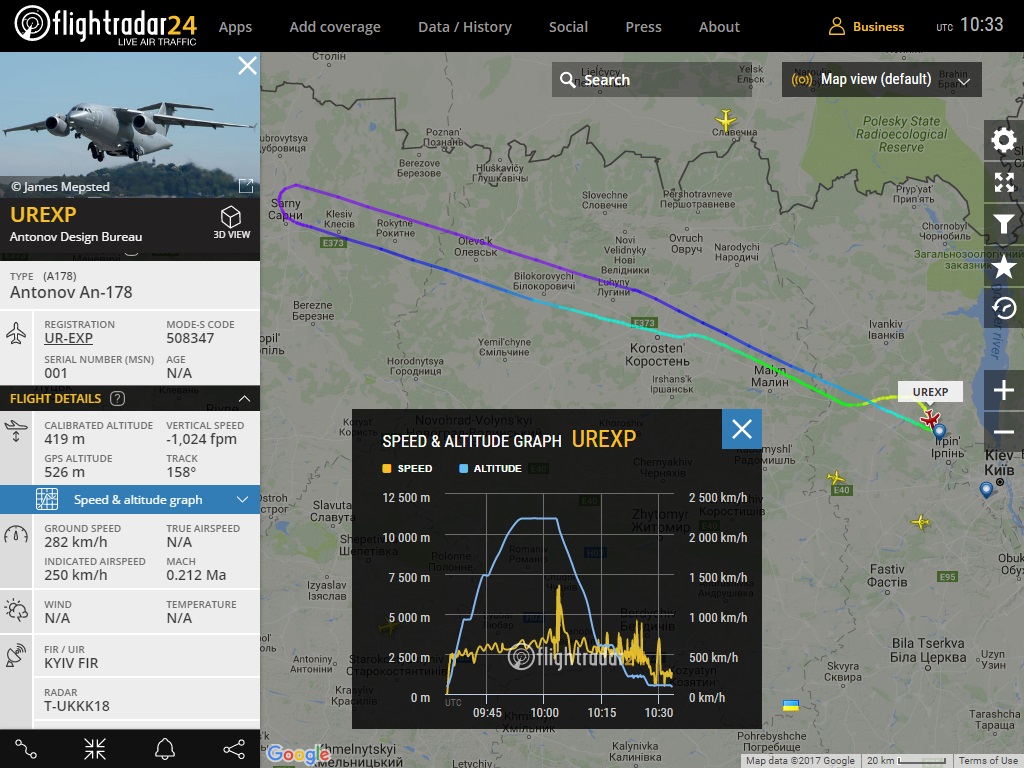Share this flight via share icon

233,748
